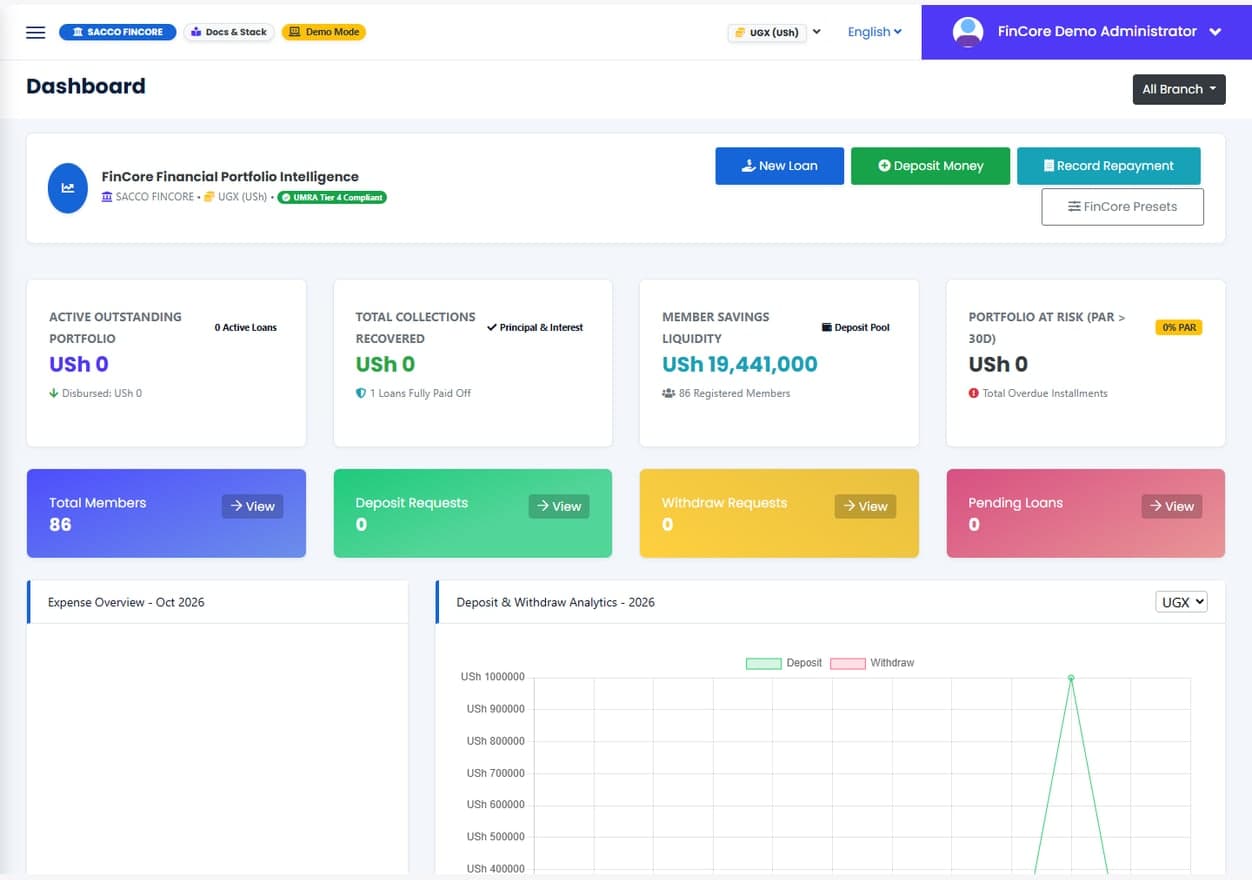View Total Members
1252x880 pixels.
(x=252, y=506)
